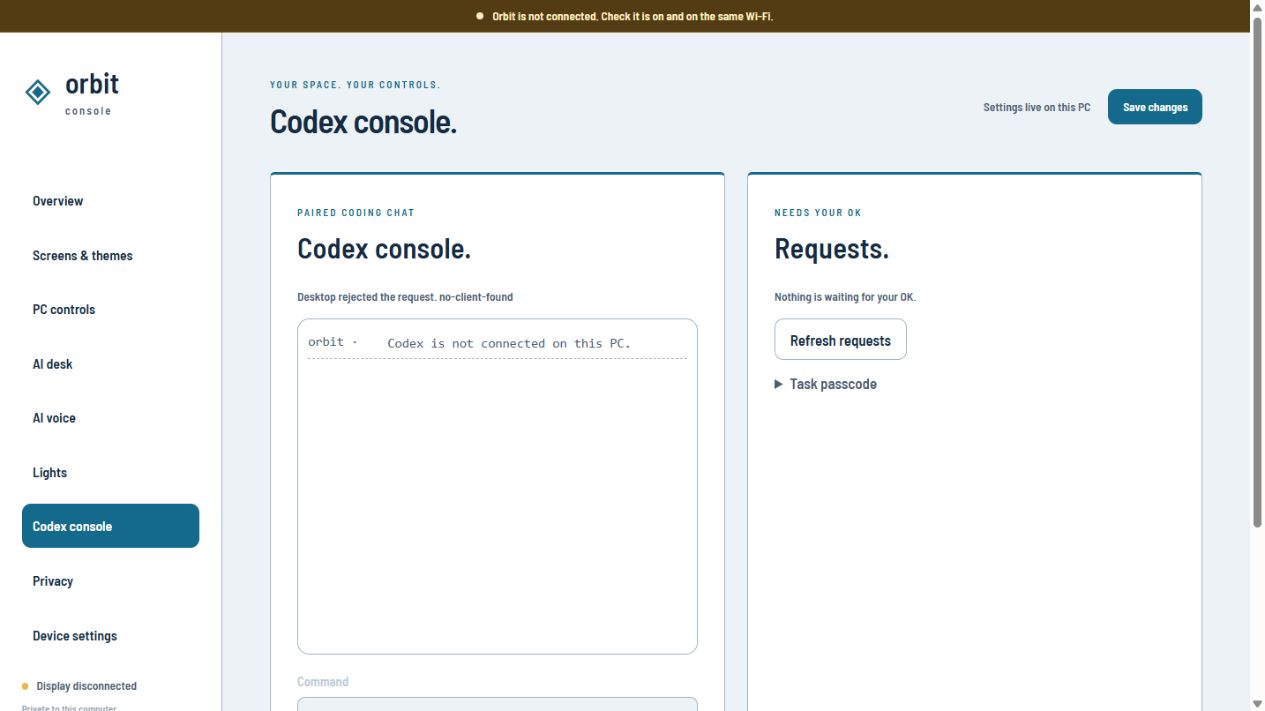Open the Overview section
Image resolution: width=1265 pixels, height=711 pixels.
point(110,201)
